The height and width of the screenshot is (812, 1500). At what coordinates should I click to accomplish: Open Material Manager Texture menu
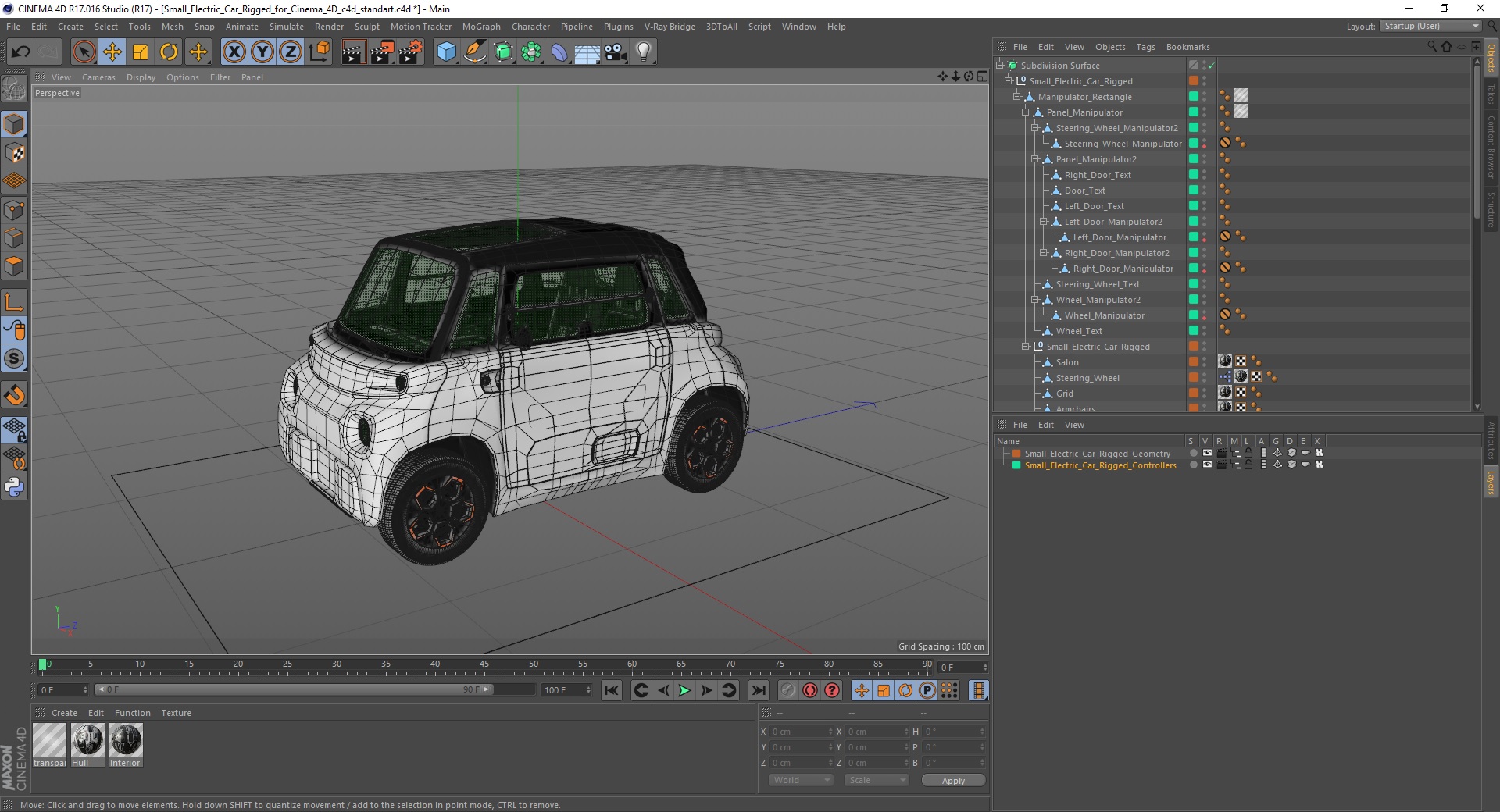(x=176, y=713)
